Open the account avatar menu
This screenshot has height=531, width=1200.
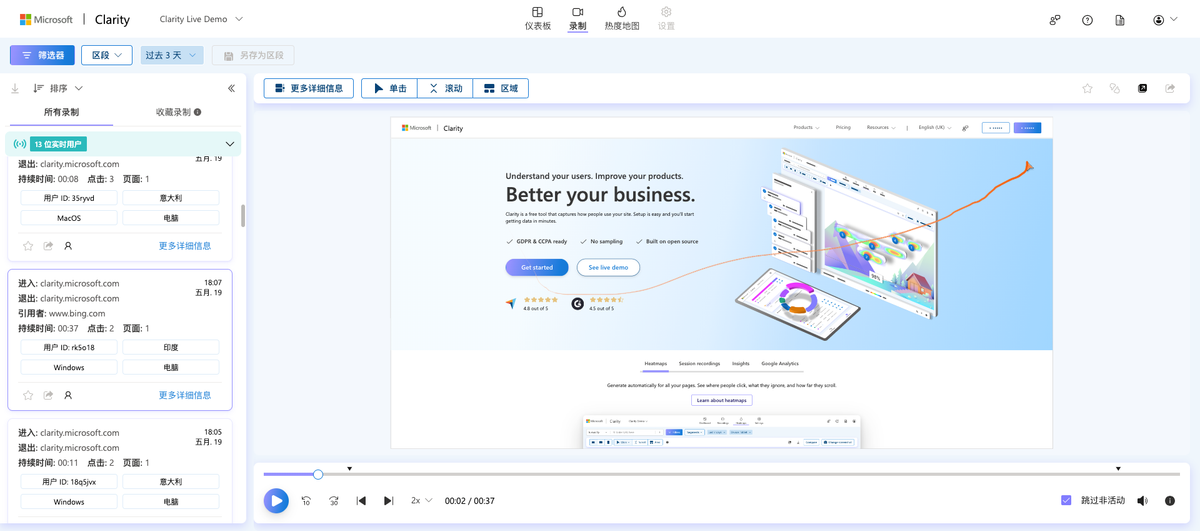pos(1164,19)
